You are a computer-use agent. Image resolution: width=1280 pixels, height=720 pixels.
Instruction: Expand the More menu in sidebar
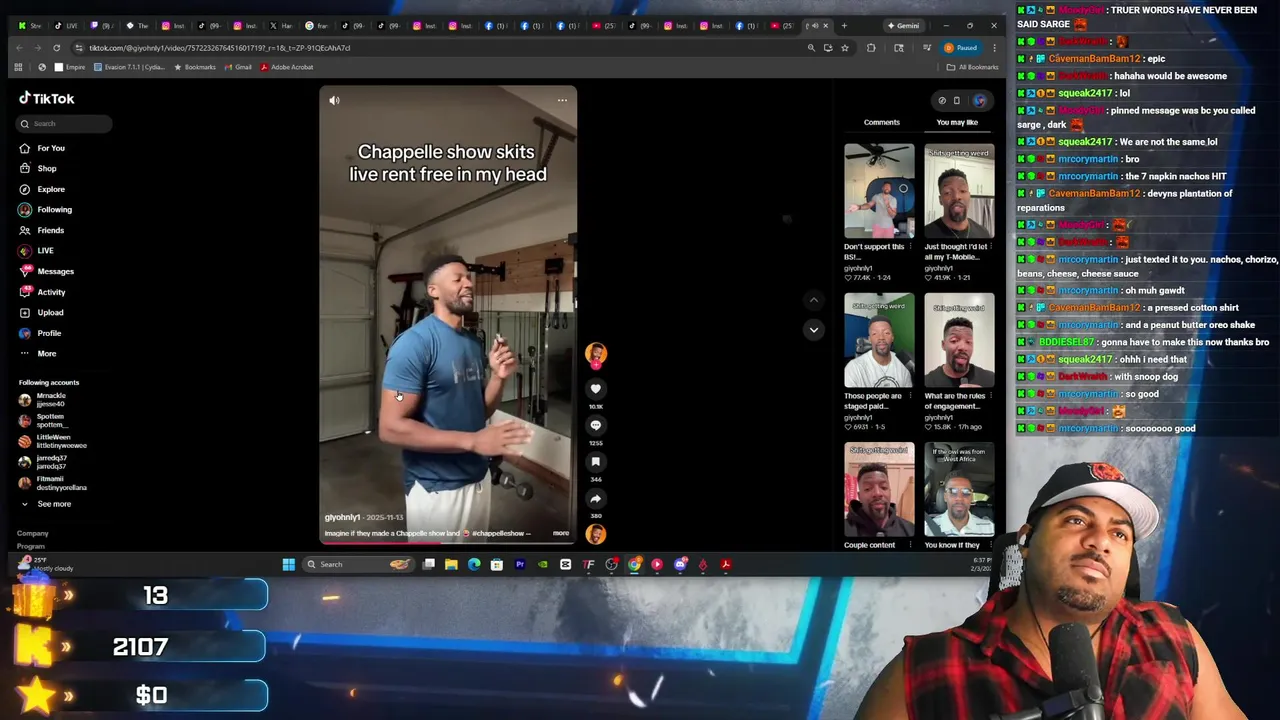coord(38,353)
